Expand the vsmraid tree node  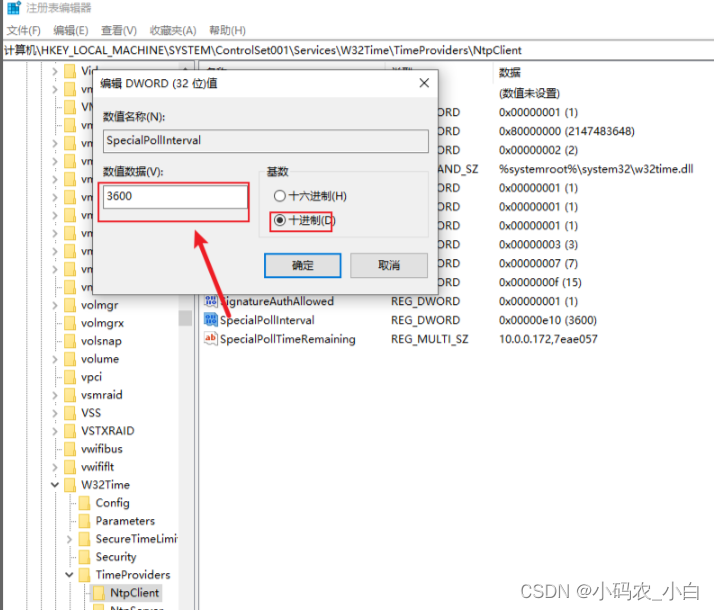click(x=55, y=395)
